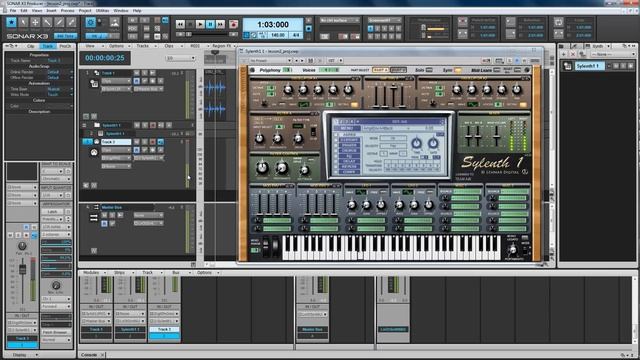The image size is (640, 360).
Task: Enable the CHORUS effect checkbox in Sylenth display
Action: click(336, 151)
